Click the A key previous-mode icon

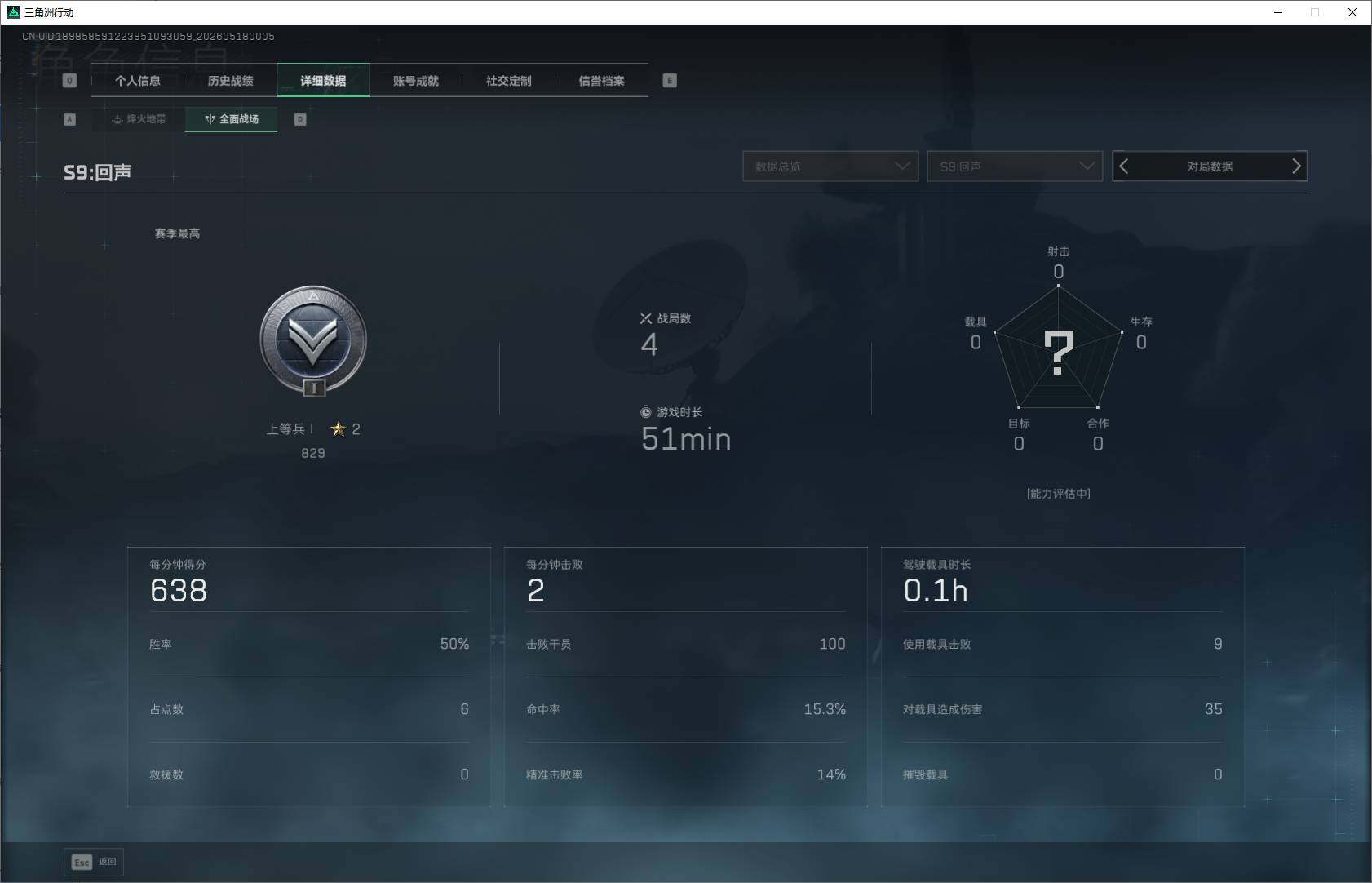pyautogui.click(x=69, y=119)
